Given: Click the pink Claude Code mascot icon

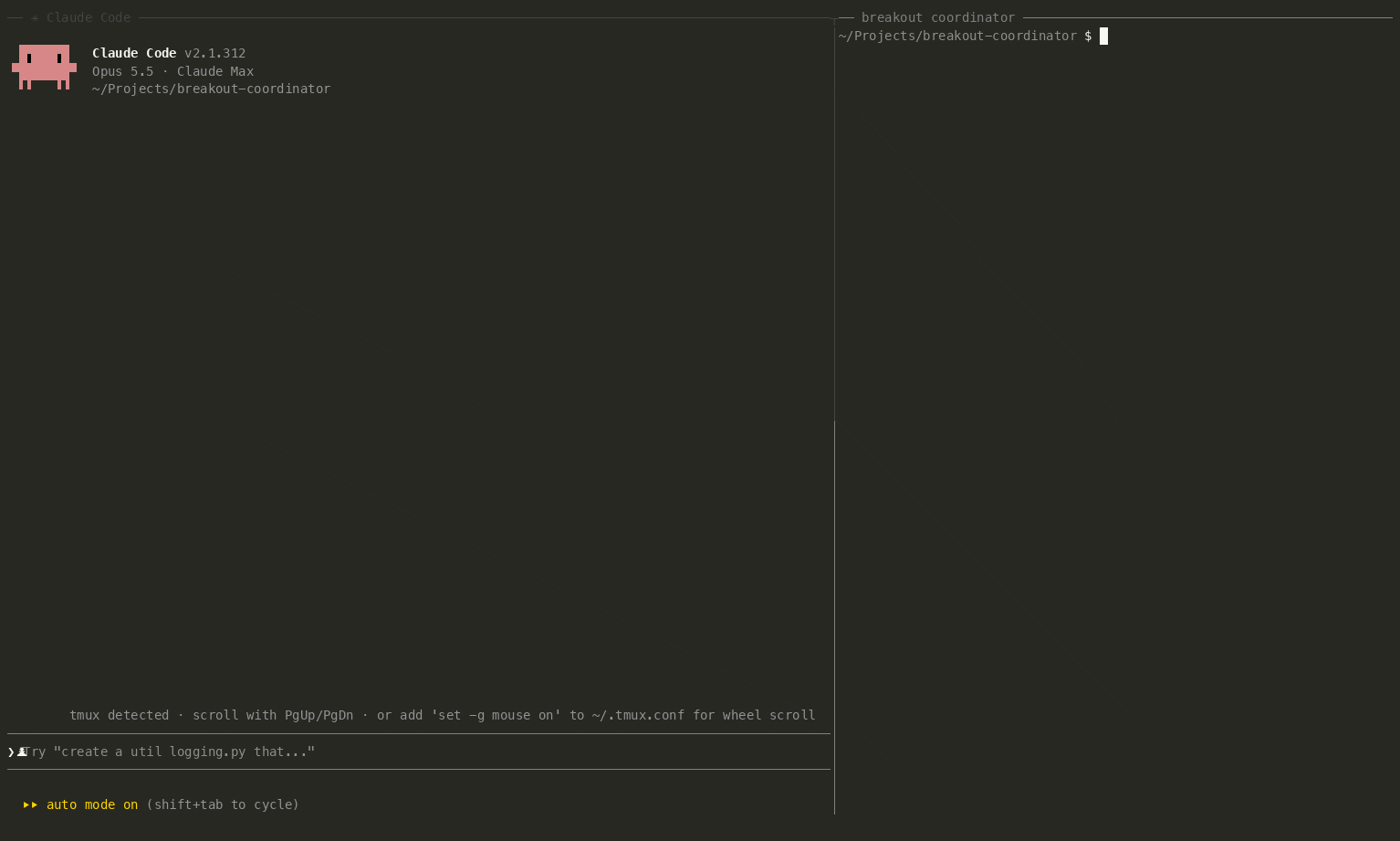Looking at the screenshot, I should (x=44, y=67).
